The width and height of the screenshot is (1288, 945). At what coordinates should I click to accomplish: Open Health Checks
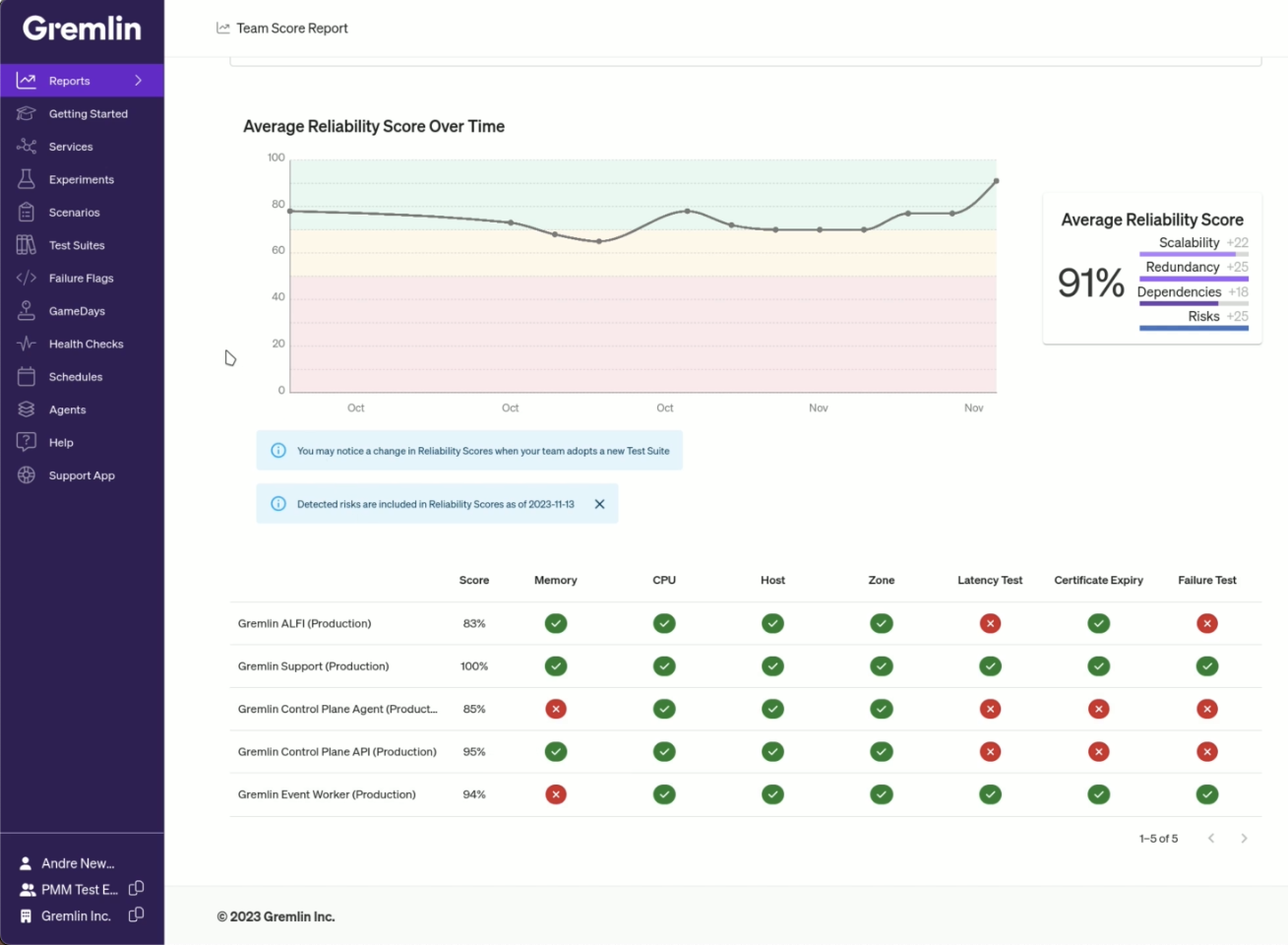point(85,343)
